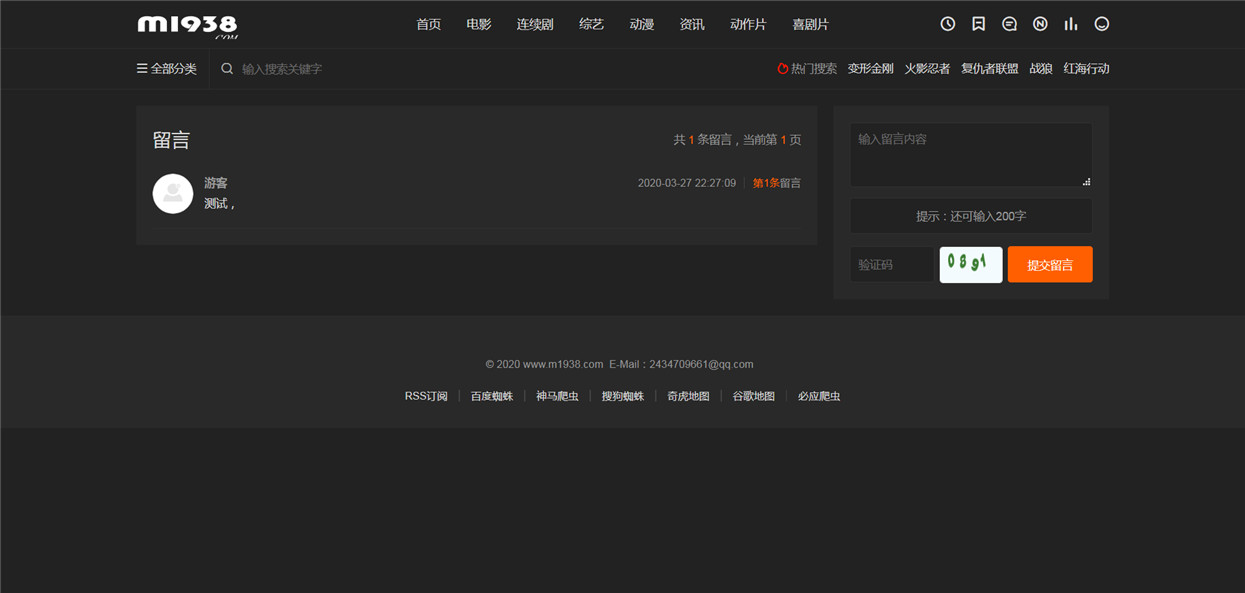The image size is (1245, 593).
Task: Click the 热门搜索 flame label
Action: pos(807,69)
